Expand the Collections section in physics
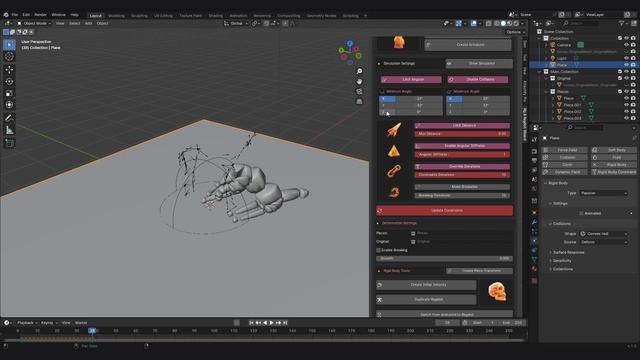Screen dimensions: 640x360 tap(562, 269)
